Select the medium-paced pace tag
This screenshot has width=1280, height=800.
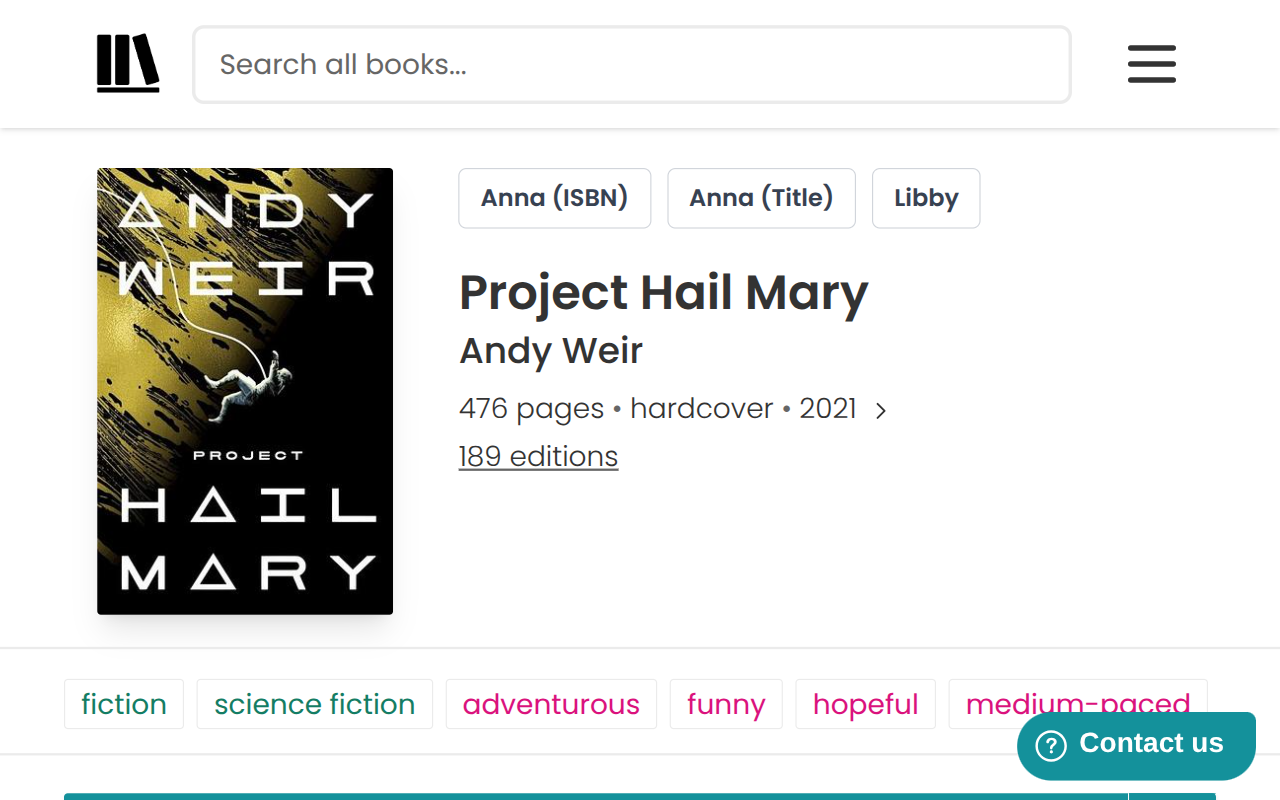coord(1078,704)
